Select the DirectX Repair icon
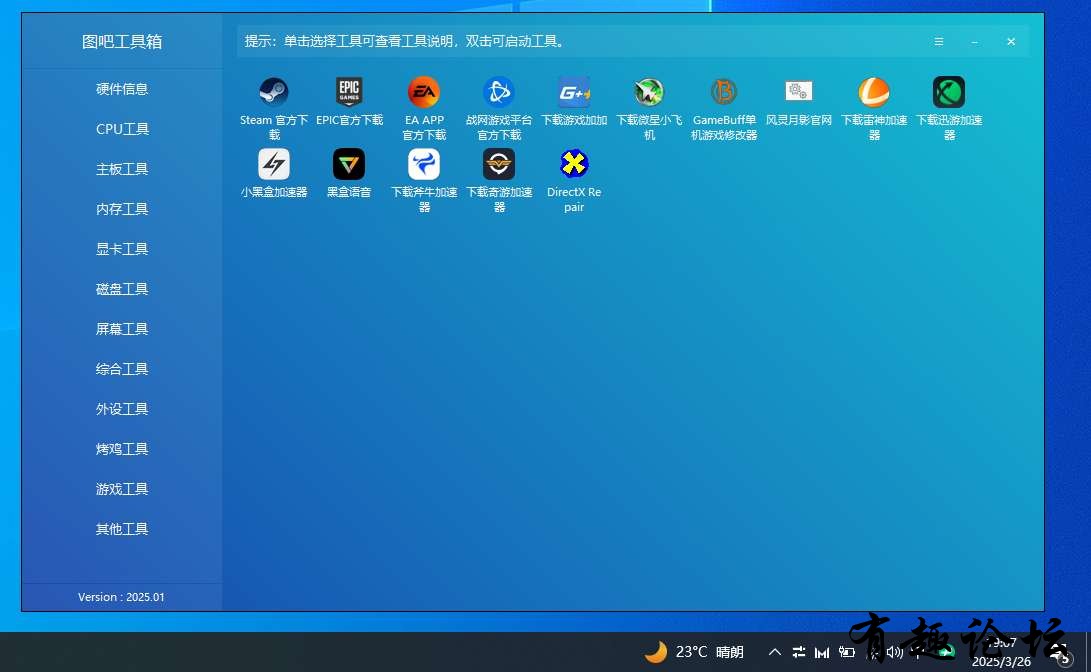 [x=574, y=164]
